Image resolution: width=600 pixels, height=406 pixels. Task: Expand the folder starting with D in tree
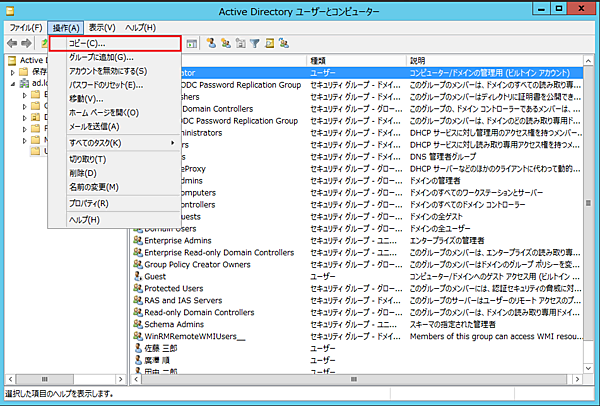coord(25,117)
